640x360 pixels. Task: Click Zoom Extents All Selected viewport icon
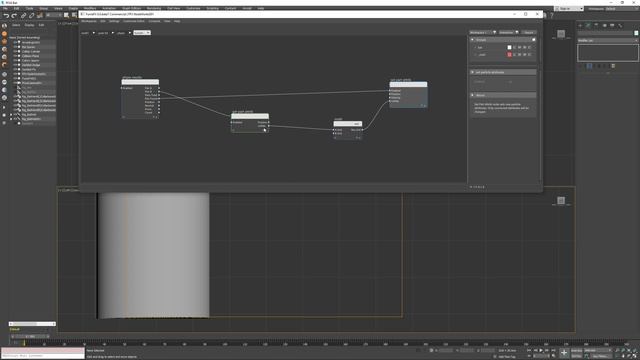635,351
